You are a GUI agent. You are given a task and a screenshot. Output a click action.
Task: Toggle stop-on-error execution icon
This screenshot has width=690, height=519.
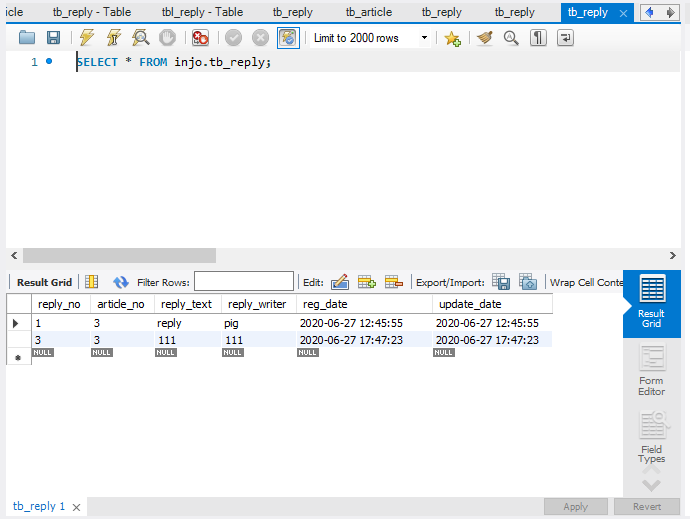(x=200, y=38)
